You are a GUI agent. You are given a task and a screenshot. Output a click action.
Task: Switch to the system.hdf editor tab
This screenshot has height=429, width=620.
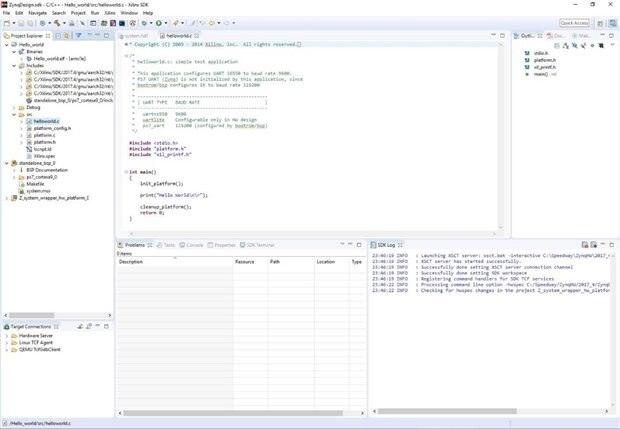coord(135,35)
